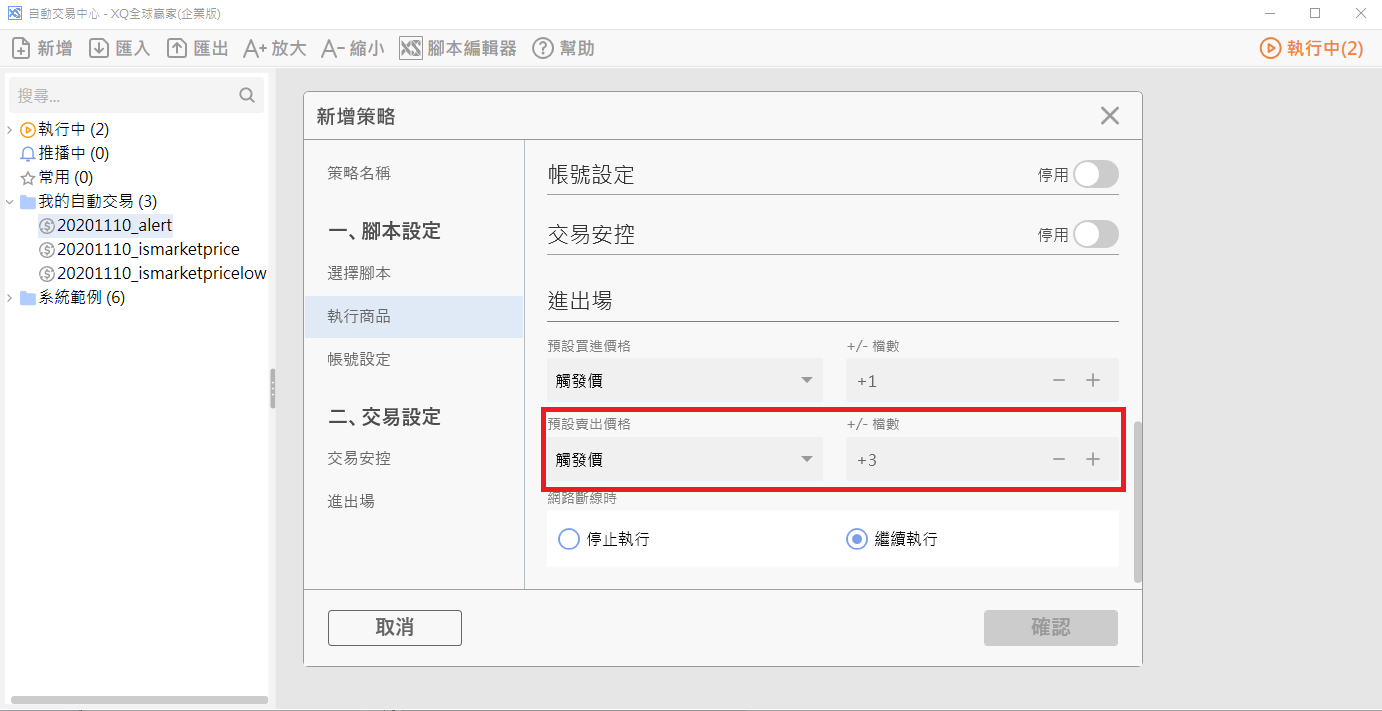Enable the 交易安控 toggle switch

1095,235
